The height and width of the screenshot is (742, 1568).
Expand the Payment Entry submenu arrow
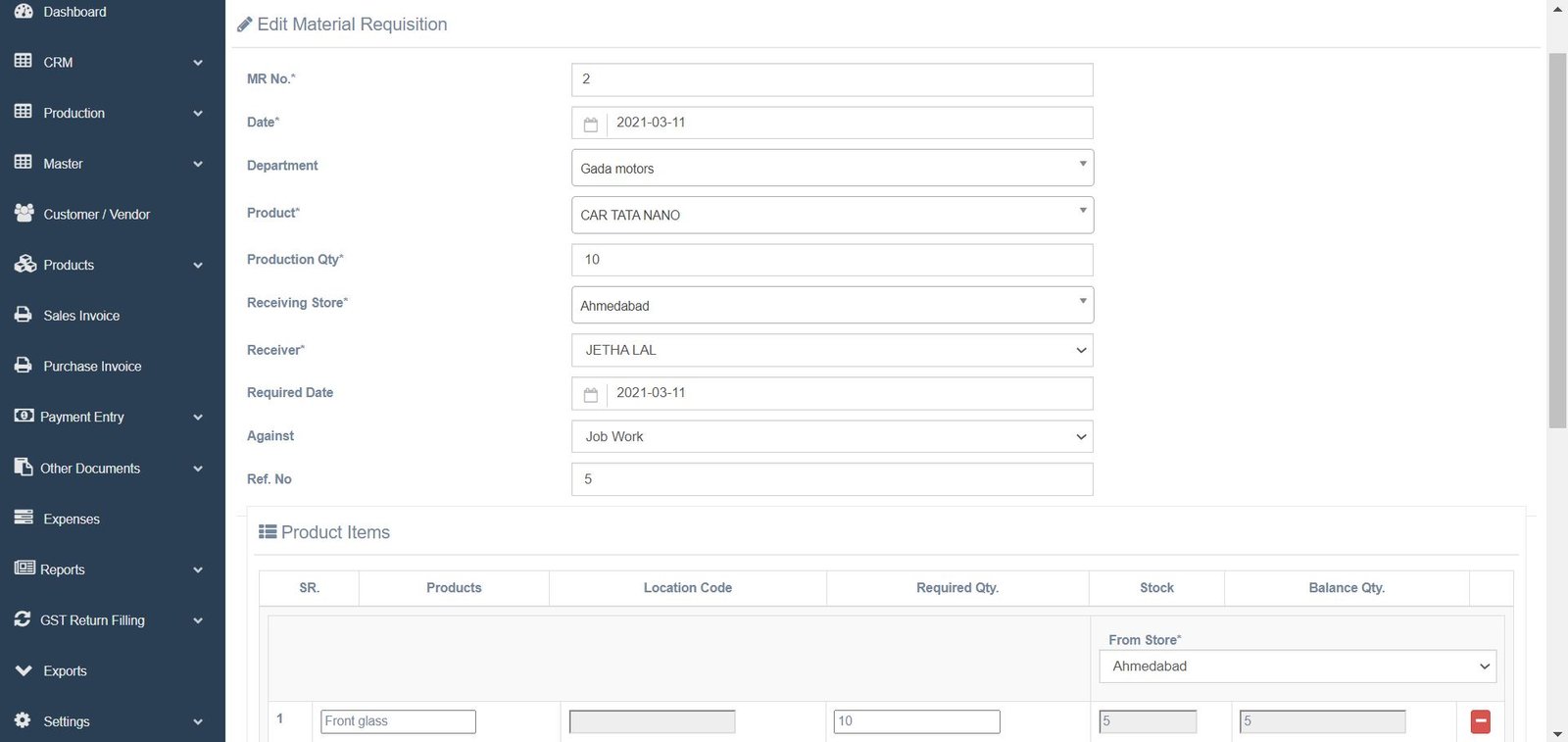pyautogui.click(x=198, y=418)
